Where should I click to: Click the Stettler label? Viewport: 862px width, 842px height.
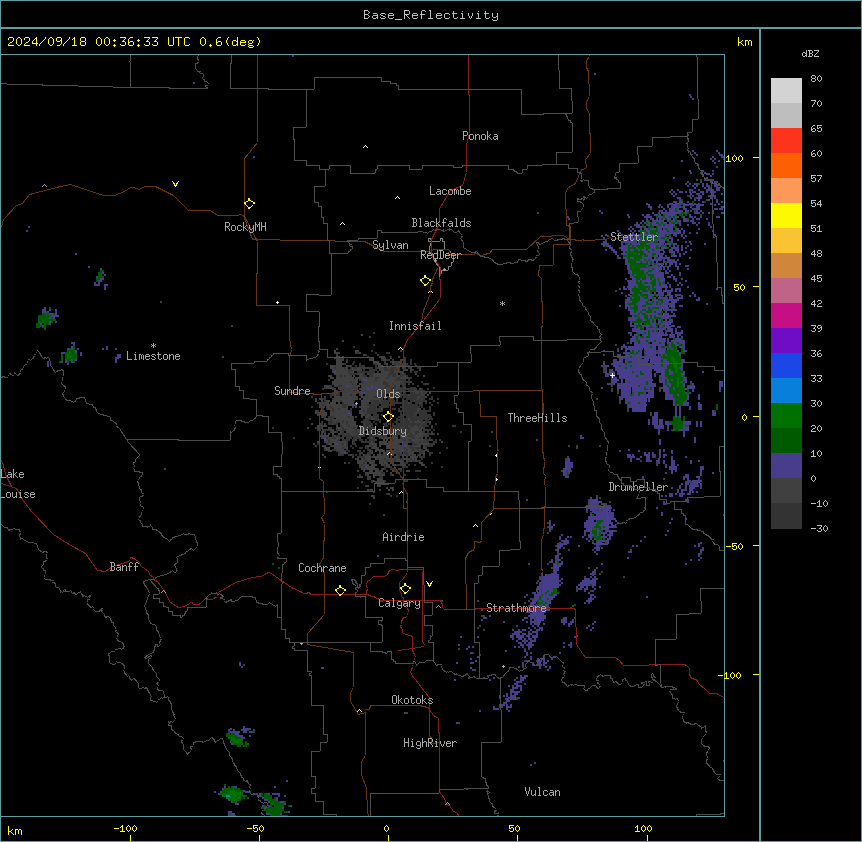(x=634, y=237)
